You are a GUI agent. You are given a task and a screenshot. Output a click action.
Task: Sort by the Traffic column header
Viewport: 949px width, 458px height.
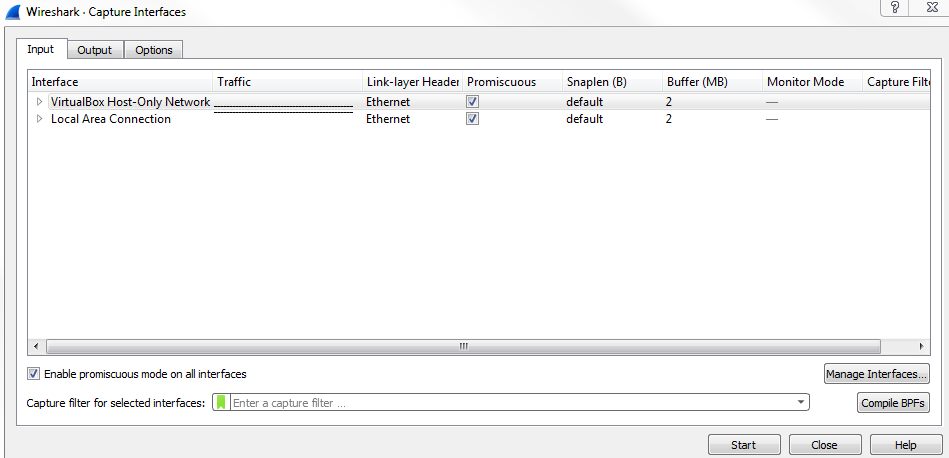point(287,82)
